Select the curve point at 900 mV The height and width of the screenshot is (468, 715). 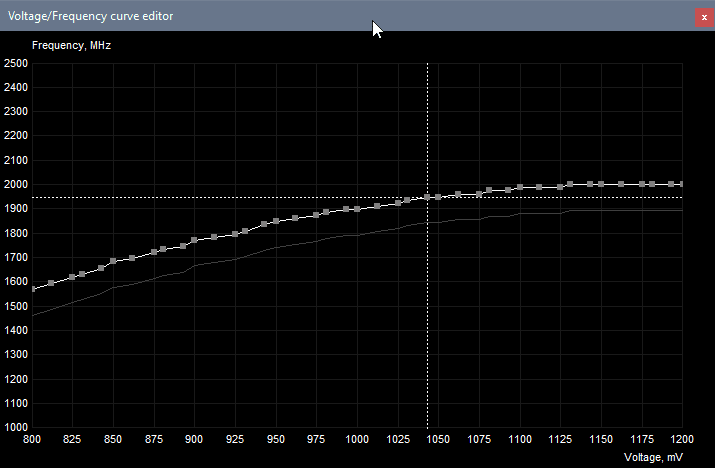coord(194,240)
